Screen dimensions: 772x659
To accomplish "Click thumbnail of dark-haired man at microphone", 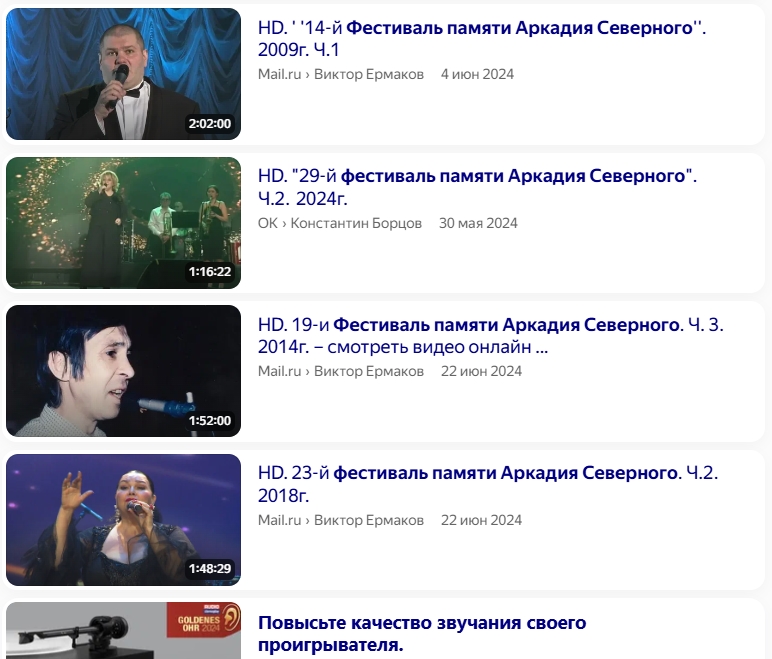I will pyautogui.click(x=124, y=371).
